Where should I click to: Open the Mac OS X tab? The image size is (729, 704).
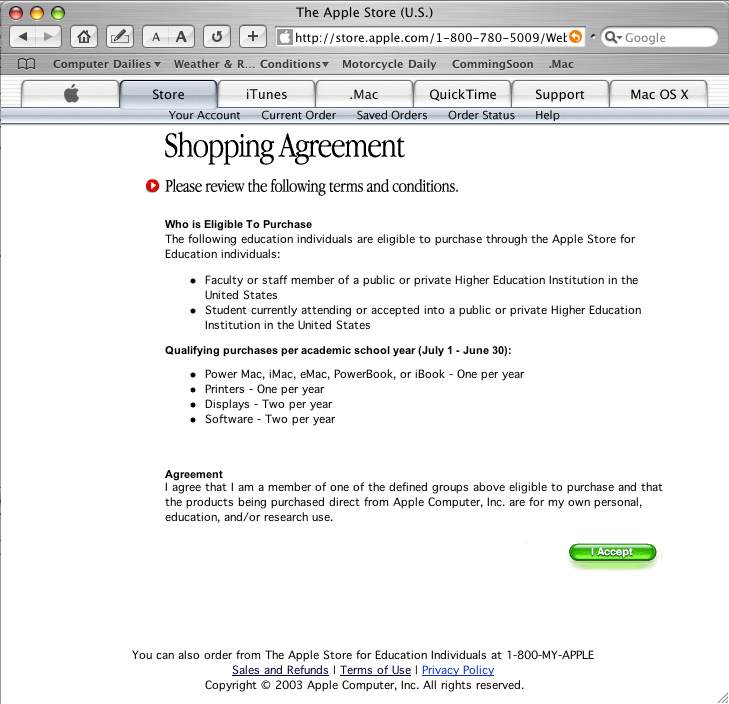click(x=659, y=94)
